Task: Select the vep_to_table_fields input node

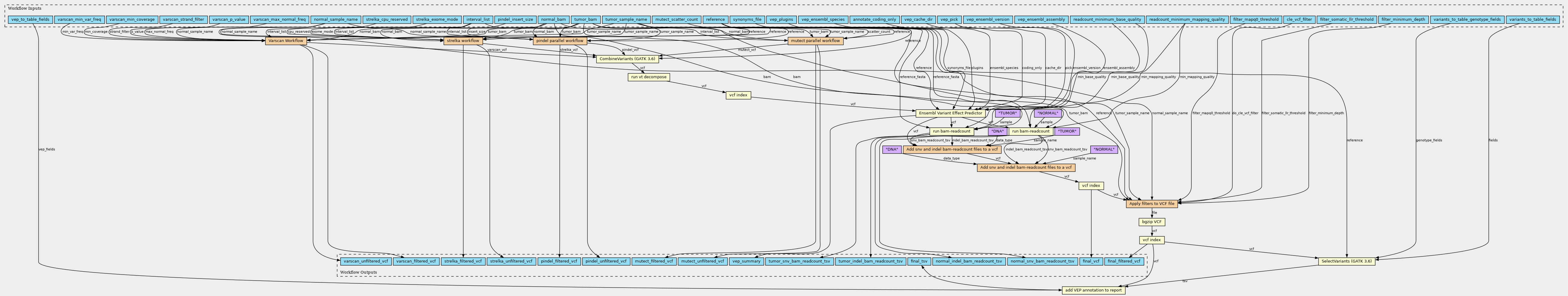Action: pos(30,20)
